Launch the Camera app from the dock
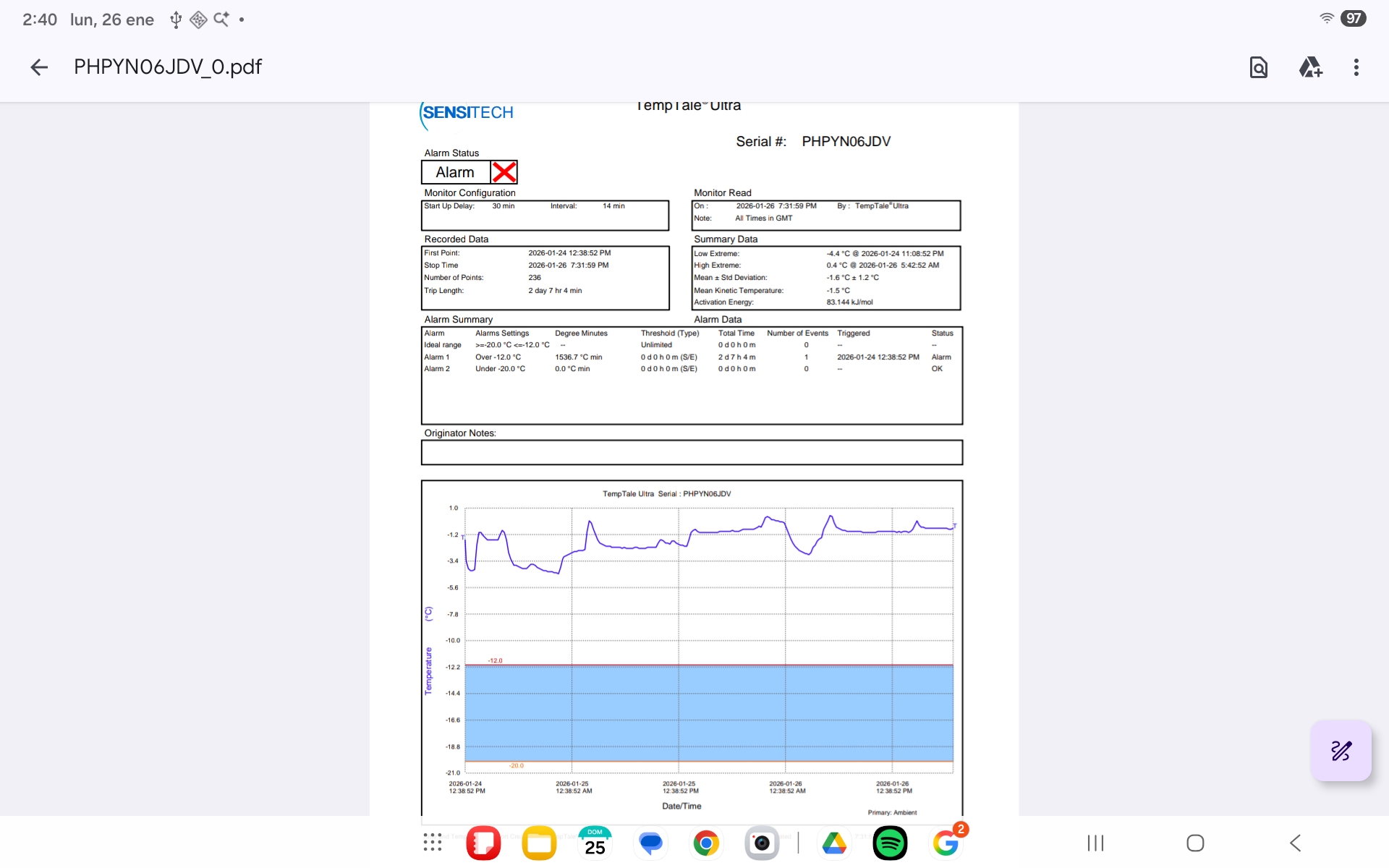This screenshot has width=1389, height=868. (x=762, y=843)
